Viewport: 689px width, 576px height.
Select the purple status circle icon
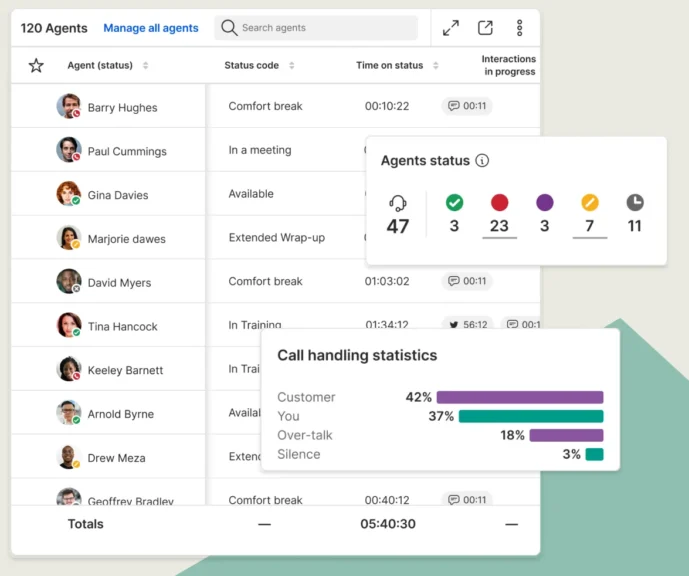tap(544, 202)
